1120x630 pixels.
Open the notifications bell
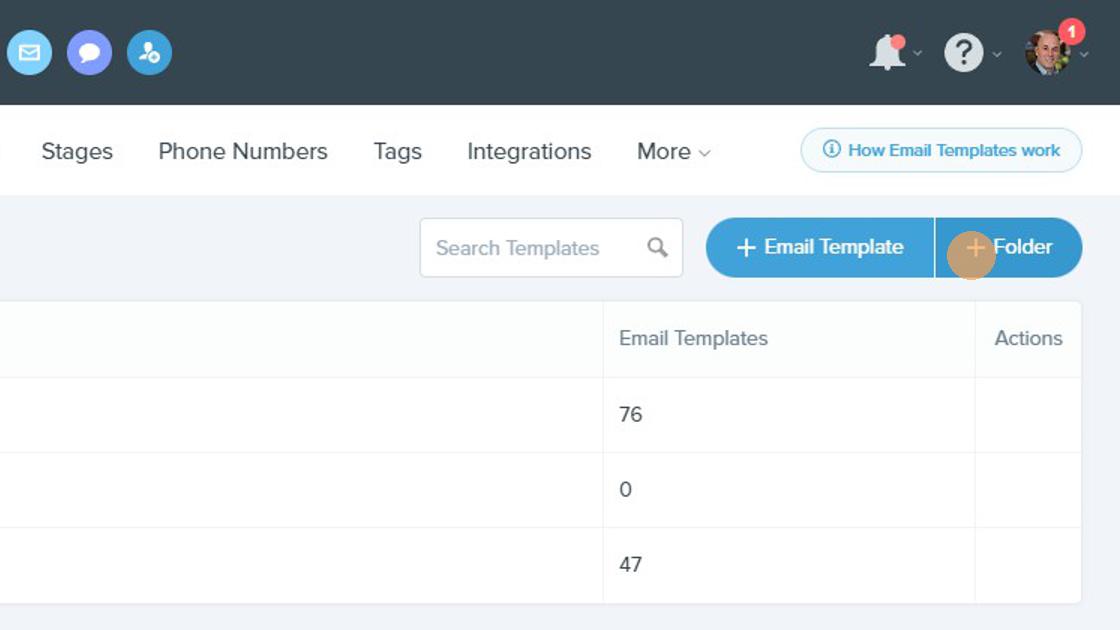tap(887, 52)
